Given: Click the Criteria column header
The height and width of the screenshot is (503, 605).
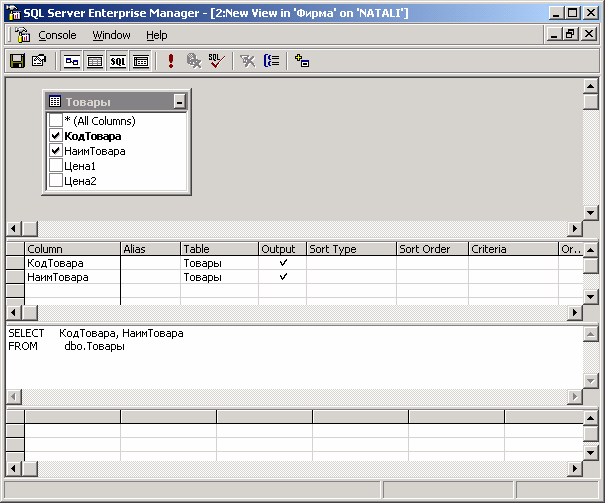Looking at the screenshot, I should pyautogui.click(x=513, y=249).
